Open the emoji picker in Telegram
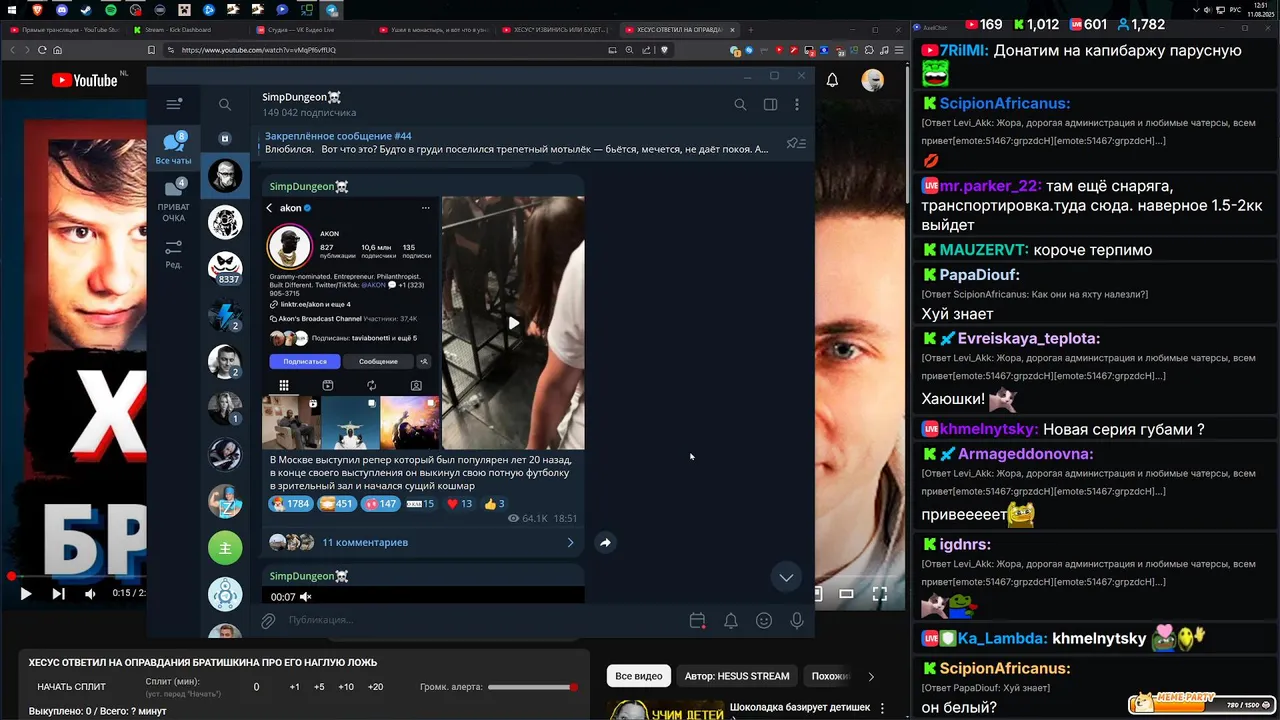This screenshot has height=720, width=1280. tap(764, 621)
